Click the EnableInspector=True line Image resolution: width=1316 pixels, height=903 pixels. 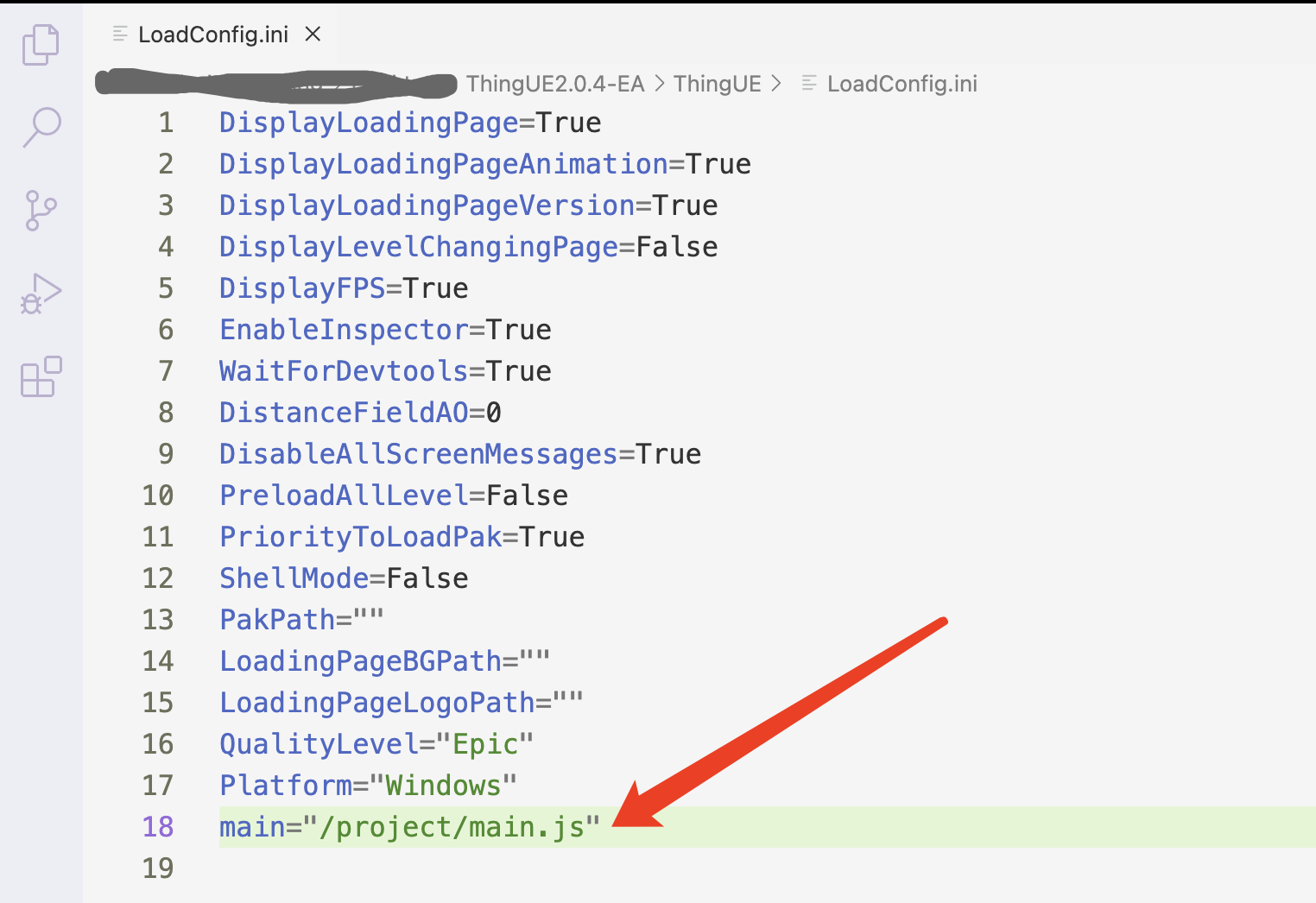point(385,330)
